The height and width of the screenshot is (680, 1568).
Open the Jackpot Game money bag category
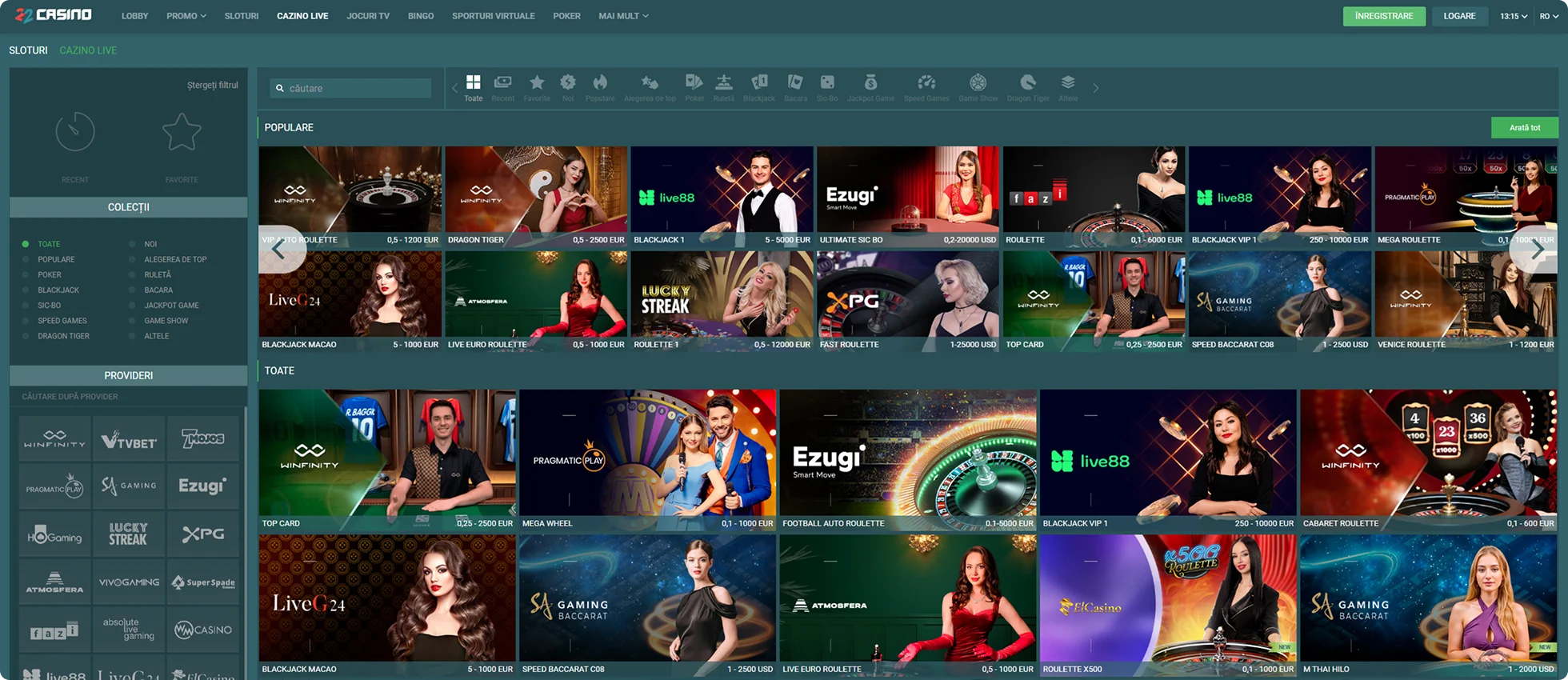(x=870, y=88)
